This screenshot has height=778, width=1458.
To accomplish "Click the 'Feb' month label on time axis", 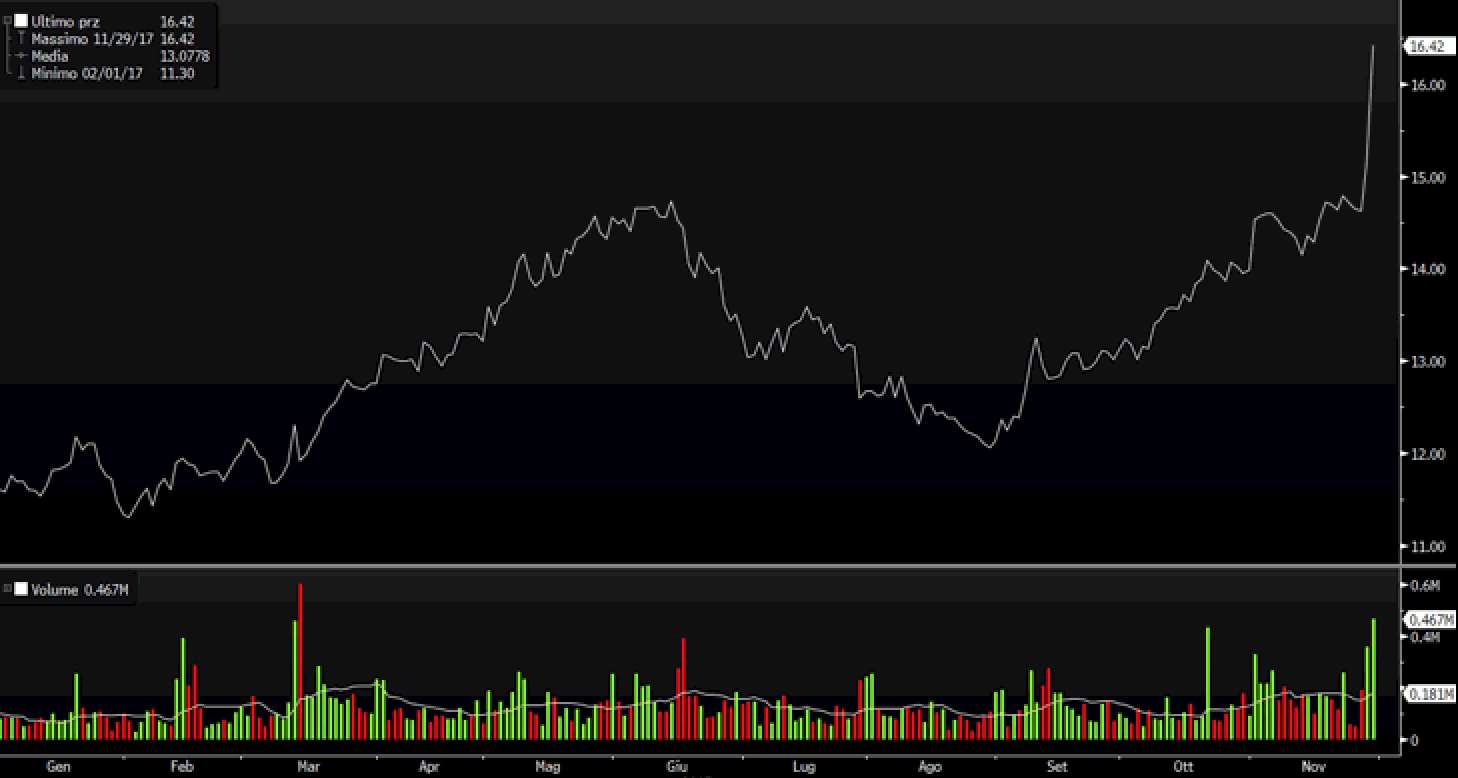I will coord(182,767).
